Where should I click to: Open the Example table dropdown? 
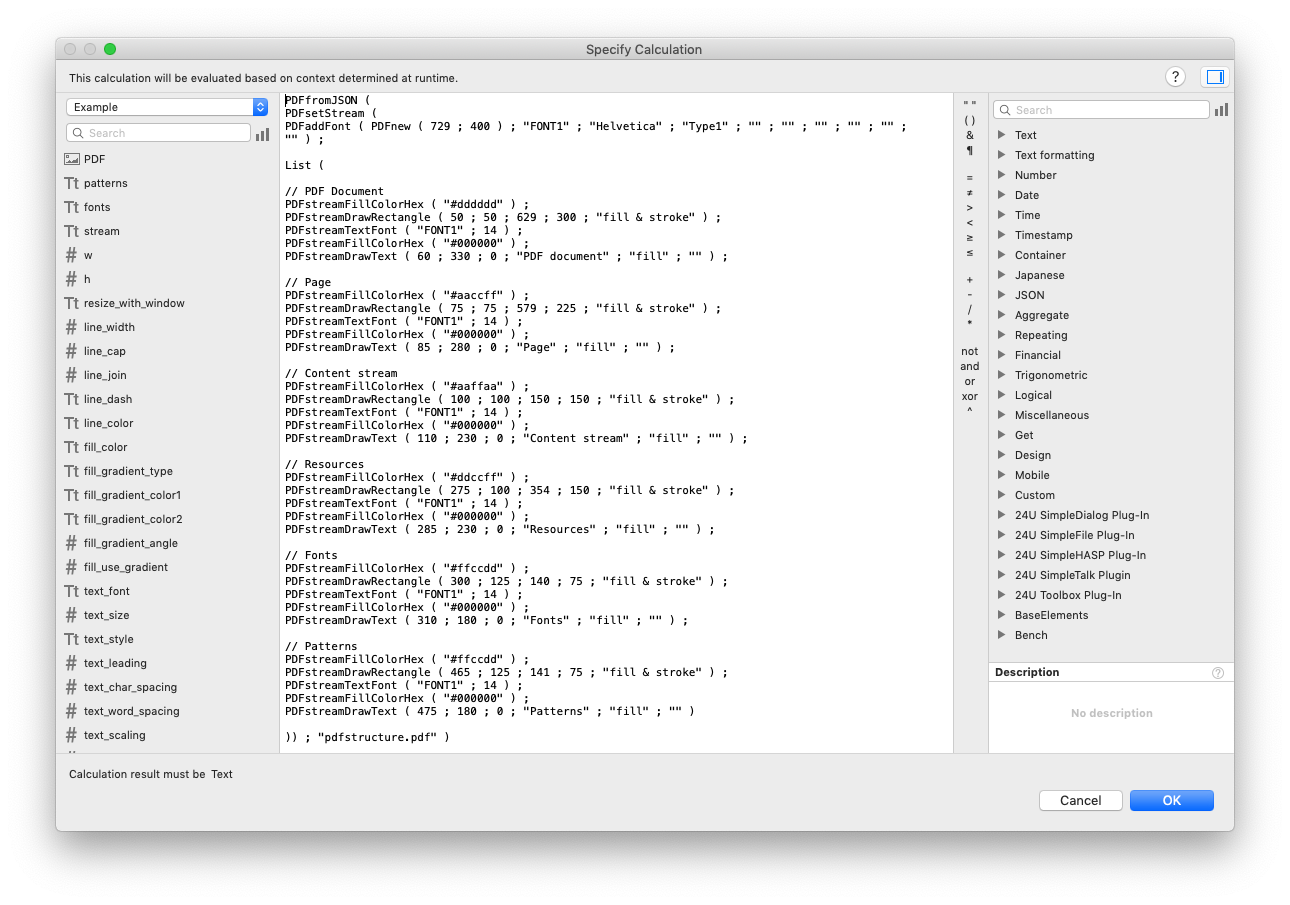tap(167, 107)
